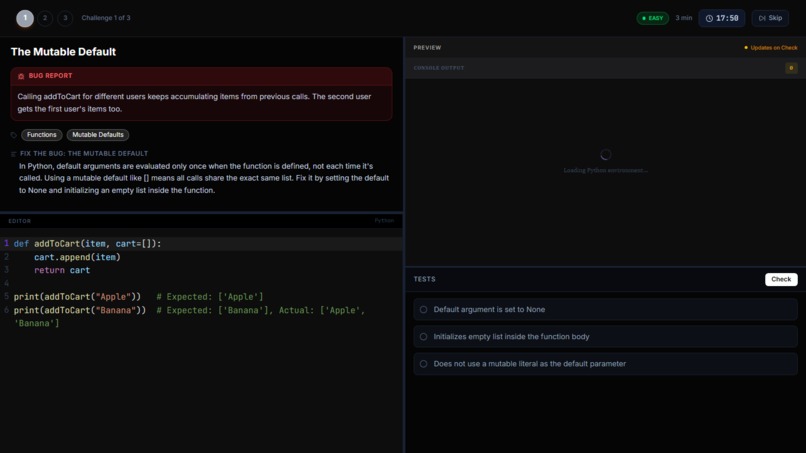Click the Python language label
Screen dimensions: 806x453
(x=384, y=221)
